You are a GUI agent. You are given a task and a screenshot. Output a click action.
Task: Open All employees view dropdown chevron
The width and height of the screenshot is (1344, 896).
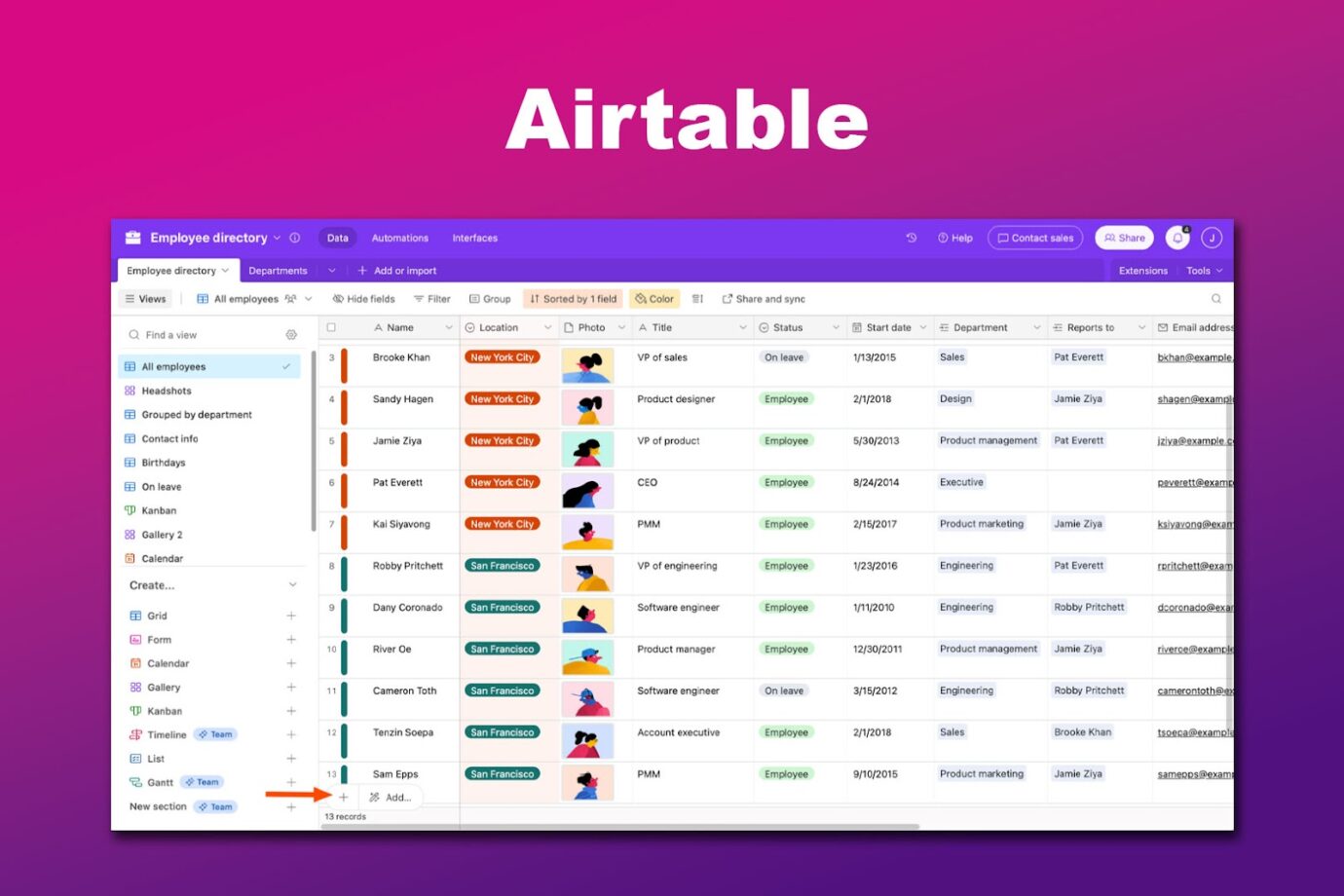(x=309, y=299)
